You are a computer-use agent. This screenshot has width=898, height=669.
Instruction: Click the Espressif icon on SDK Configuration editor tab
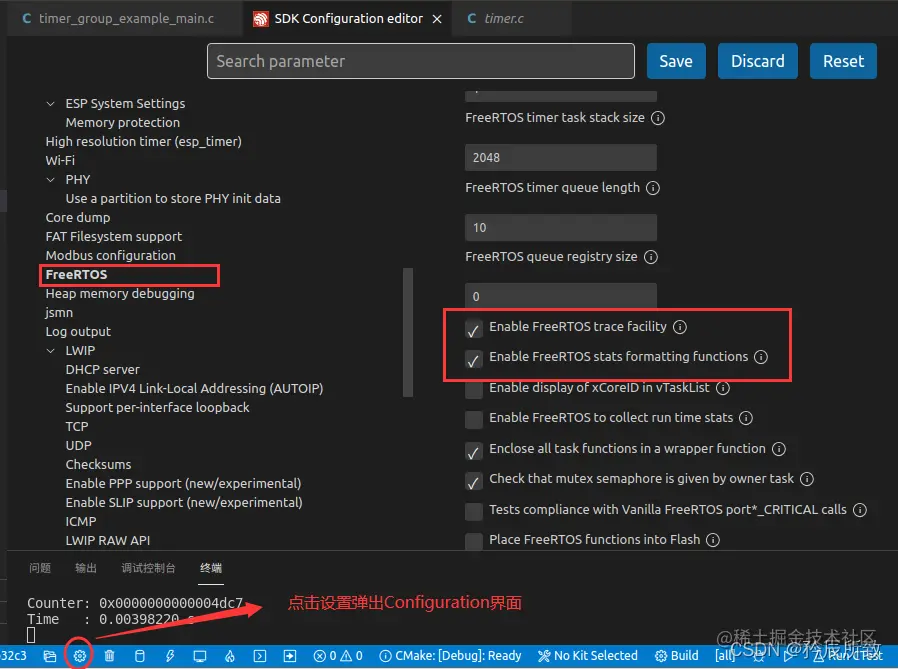point(261,19)
